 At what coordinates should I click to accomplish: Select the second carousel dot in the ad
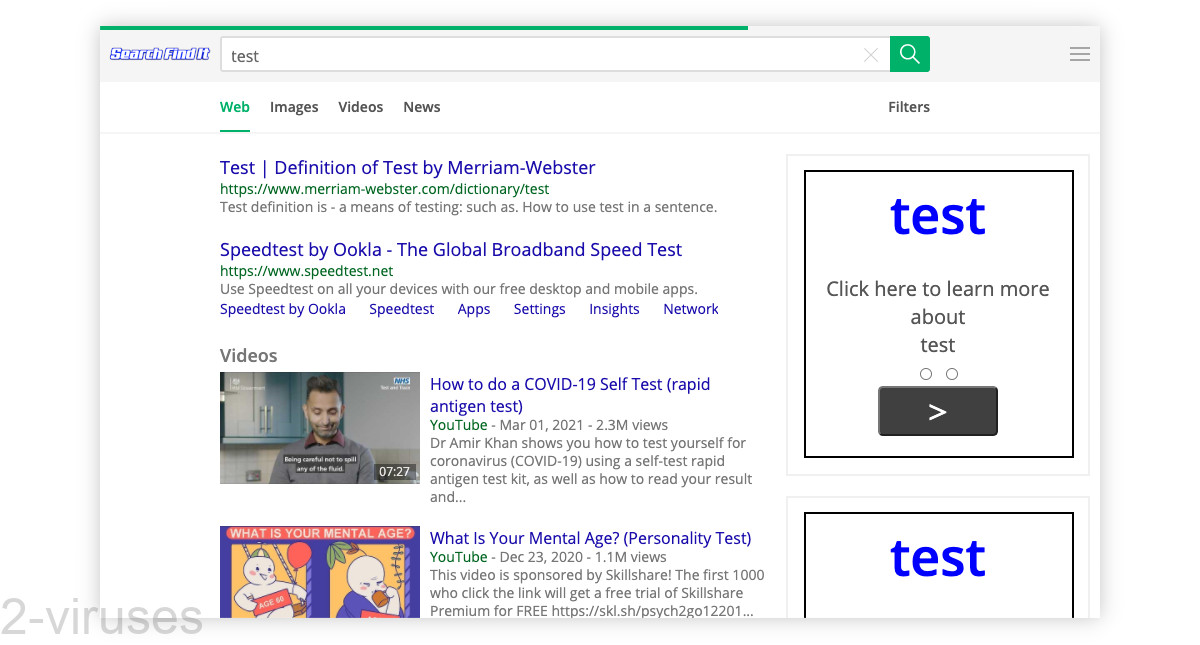coord(951,373)
